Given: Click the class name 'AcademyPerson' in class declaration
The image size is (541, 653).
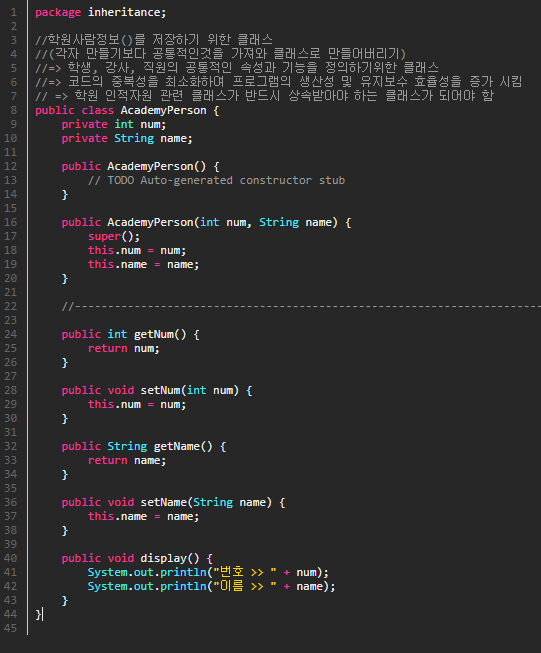Looking at the screenshot, I should coord(163,110).
